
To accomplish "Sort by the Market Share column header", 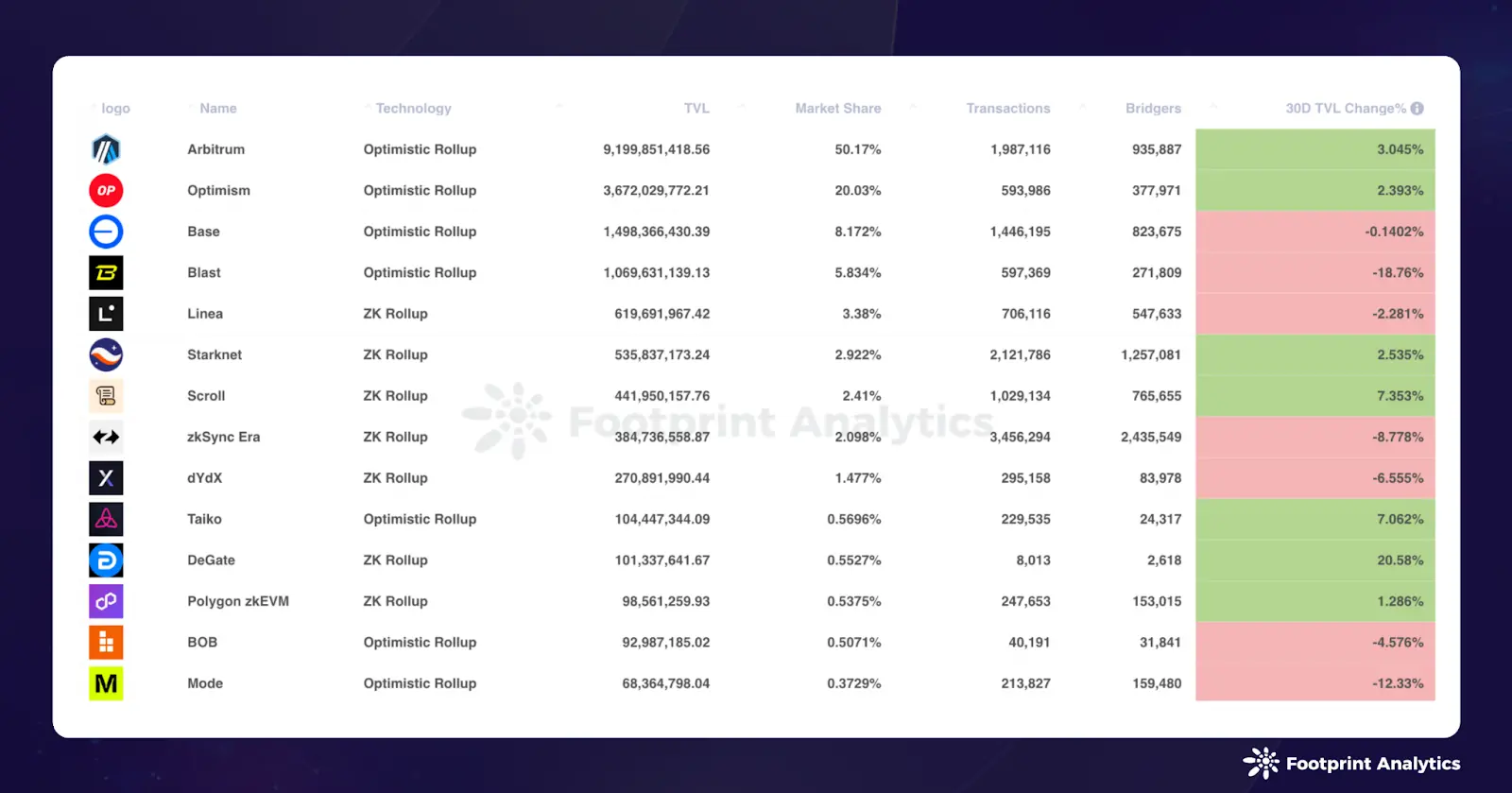I will click(837, 109).
